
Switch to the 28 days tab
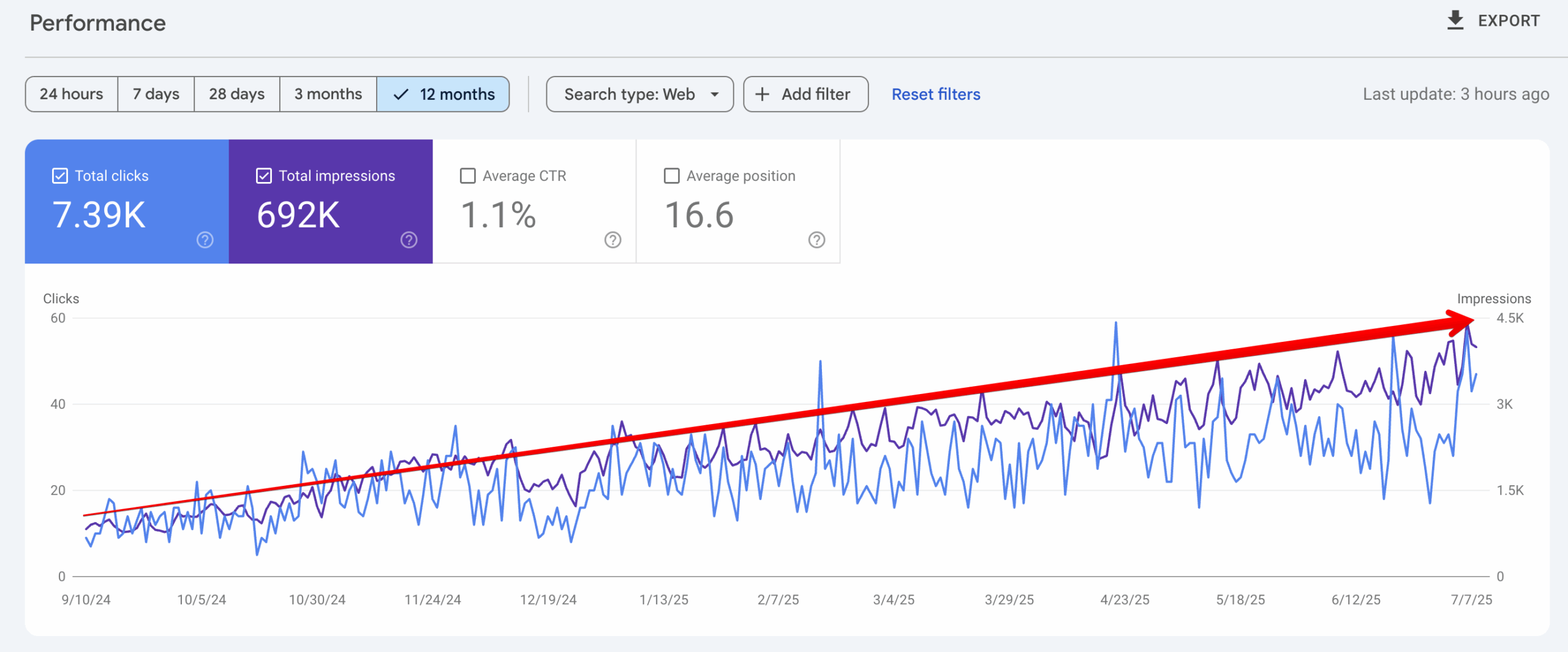pyautogui.click(x=236, y=94)
